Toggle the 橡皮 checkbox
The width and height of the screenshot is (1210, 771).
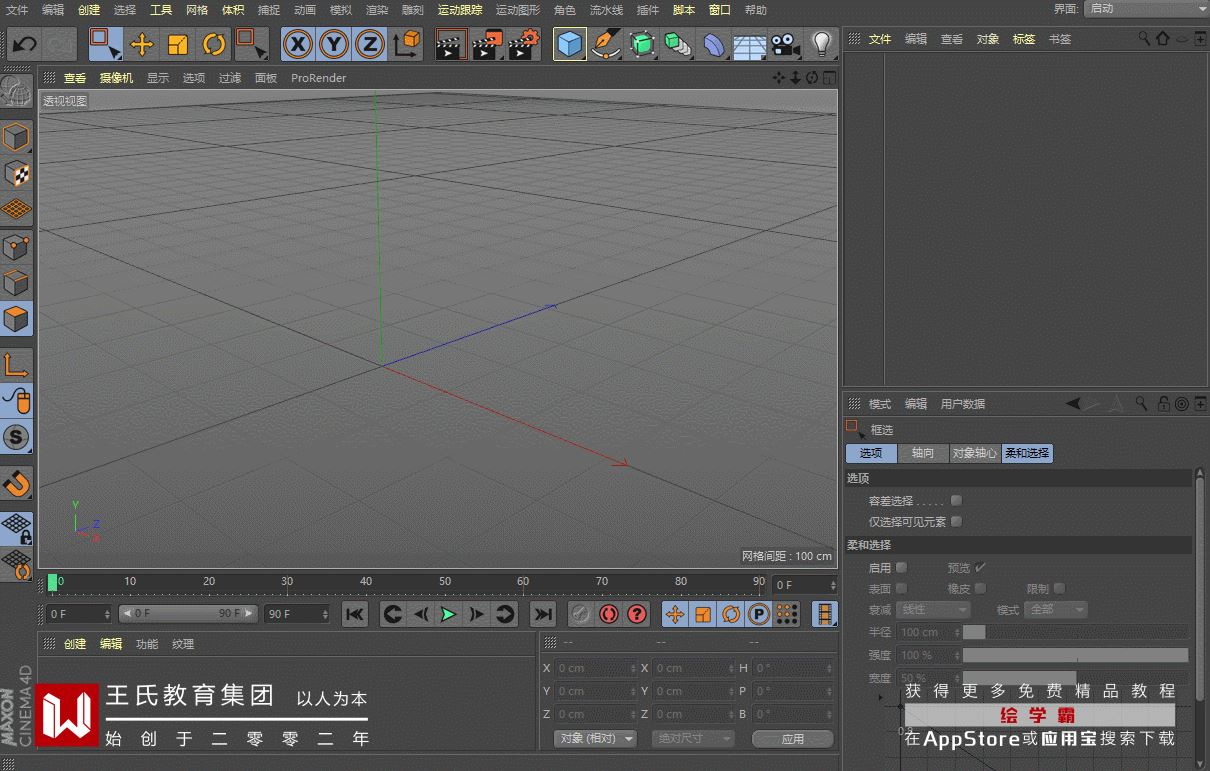981,588
